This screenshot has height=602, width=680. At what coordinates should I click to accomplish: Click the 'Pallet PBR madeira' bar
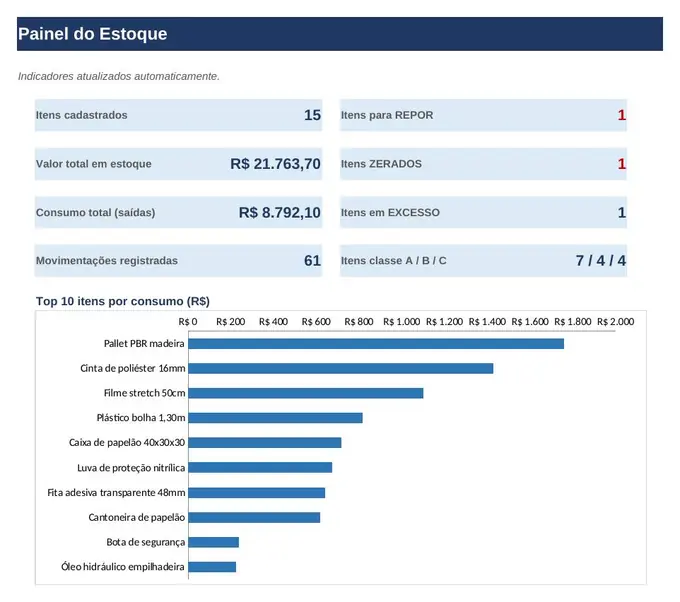(x=376, y=344)
